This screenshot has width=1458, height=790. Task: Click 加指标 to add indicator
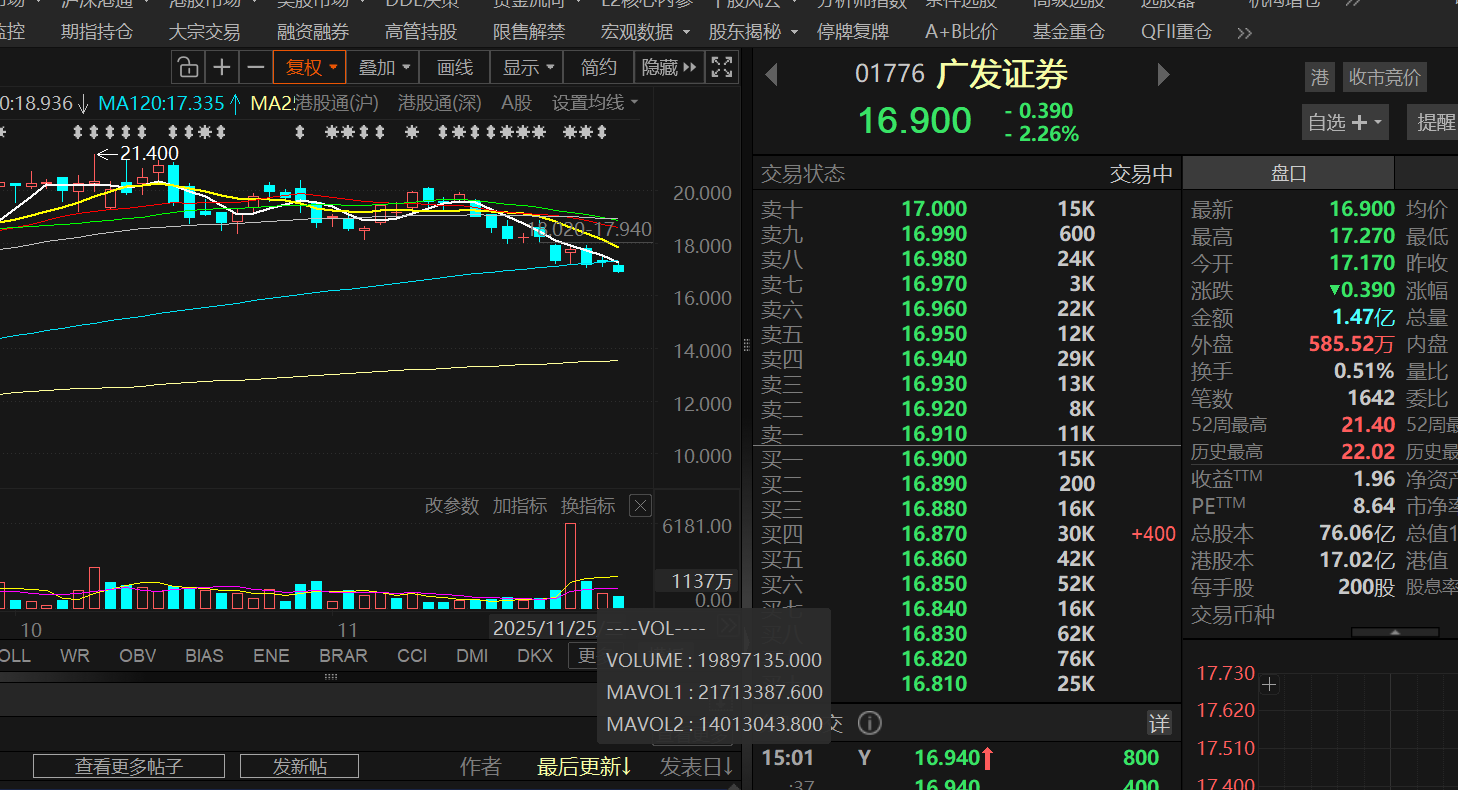[520, 506]
